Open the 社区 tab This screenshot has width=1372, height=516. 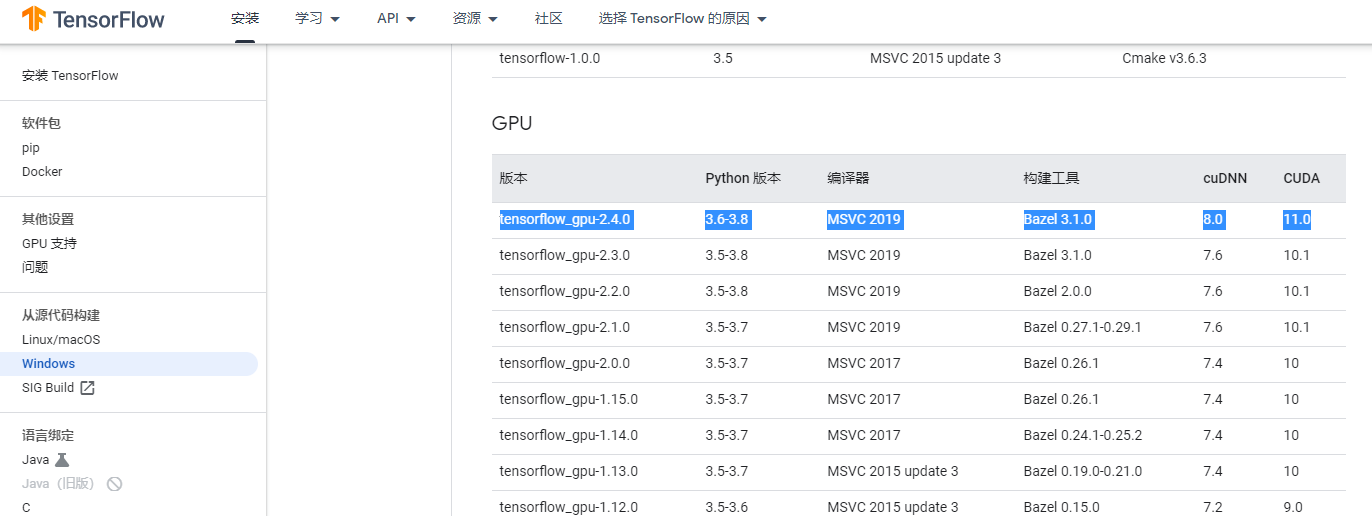[x=548, y=19]
